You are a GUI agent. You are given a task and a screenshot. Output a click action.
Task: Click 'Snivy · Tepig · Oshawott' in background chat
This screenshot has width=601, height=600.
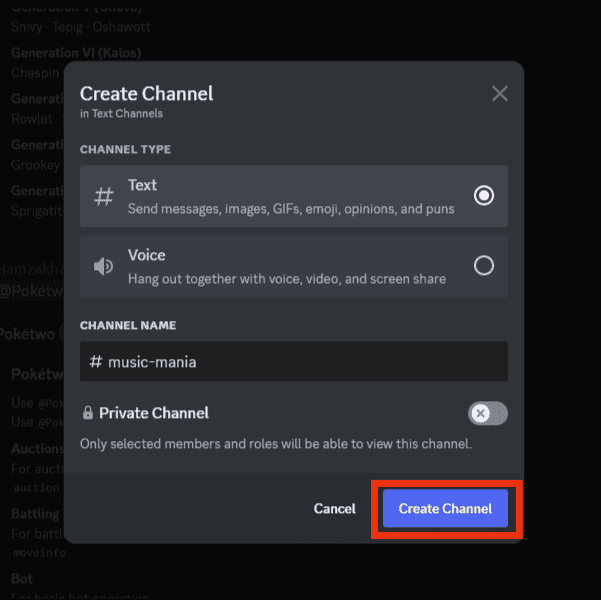coord(80,27)
